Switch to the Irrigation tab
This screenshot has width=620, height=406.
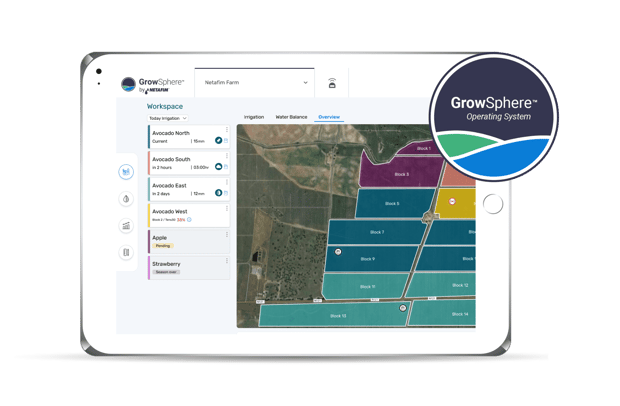(x=254, y=117)
